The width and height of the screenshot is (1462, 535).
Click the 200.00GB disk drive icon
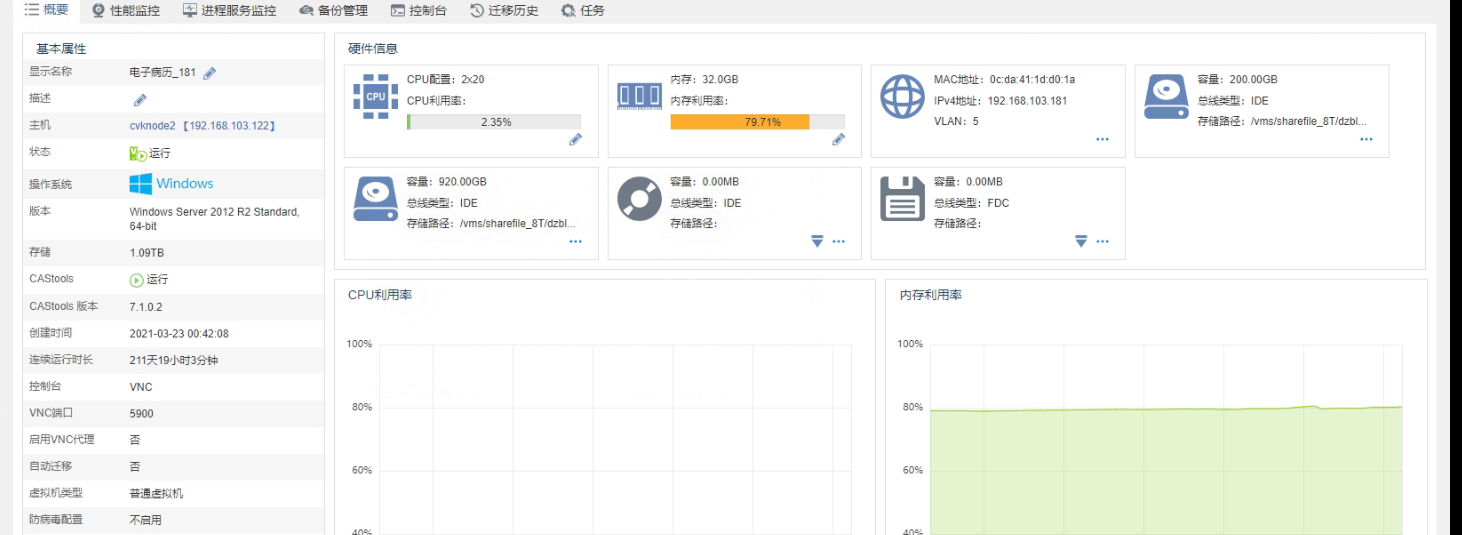click(1166, 96)
